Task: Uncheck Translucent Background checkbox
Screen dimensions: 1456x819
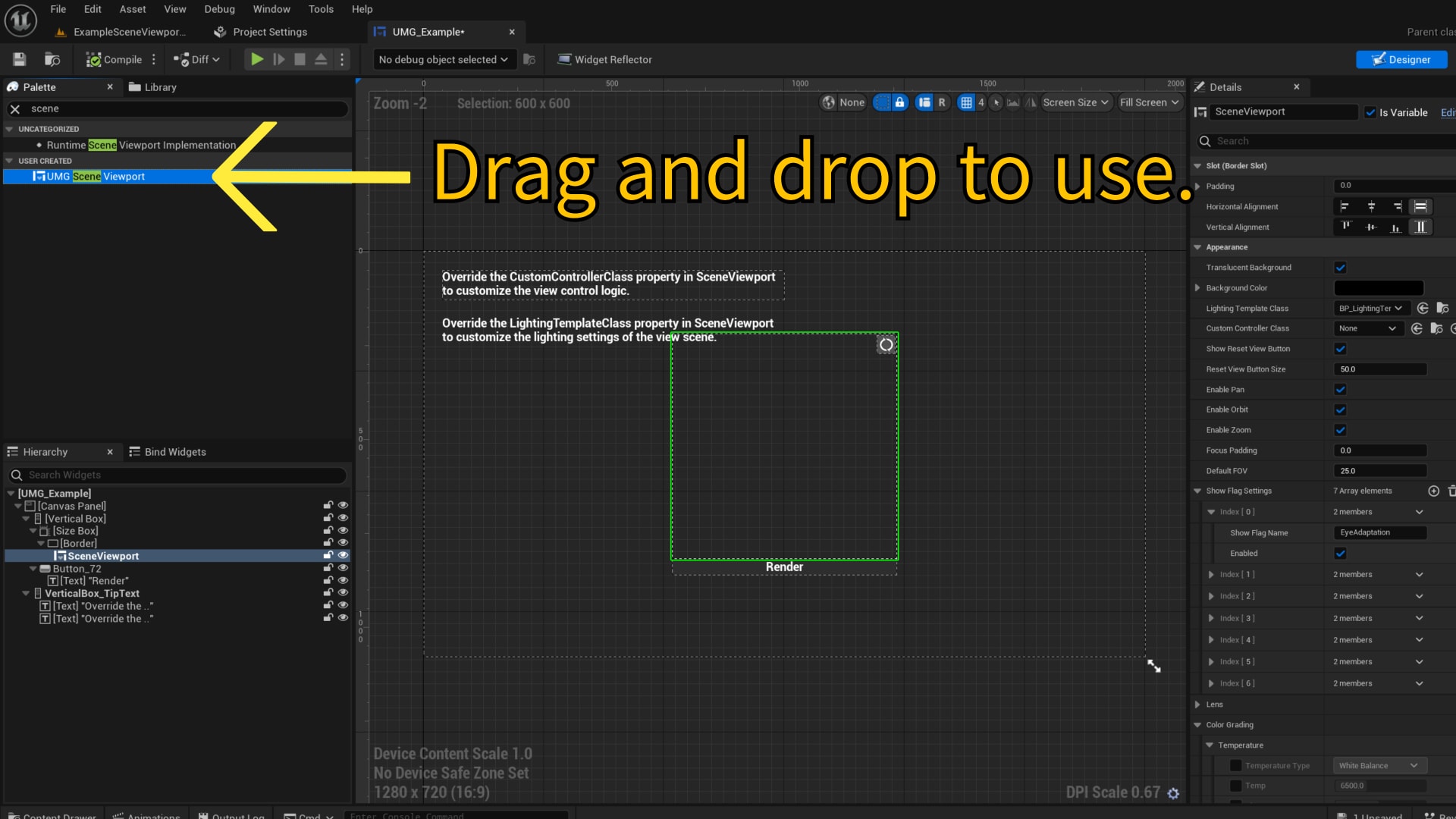Action: point(1340,268)
